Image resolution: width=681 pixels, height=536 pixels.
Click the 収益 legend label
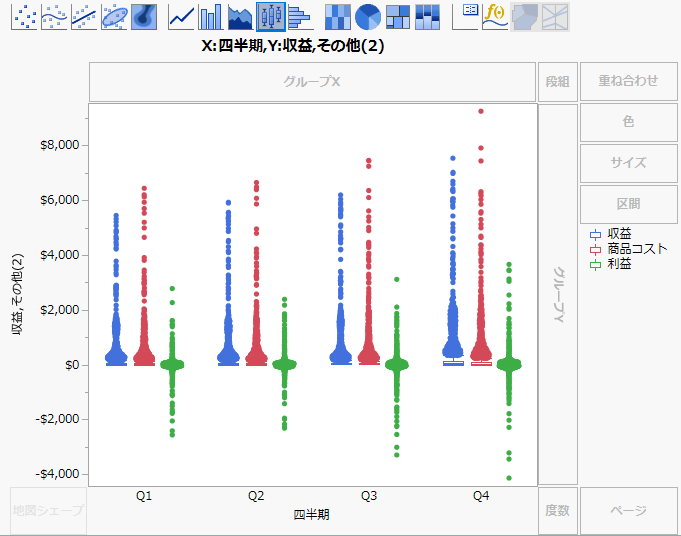click(x=619, y=234)
